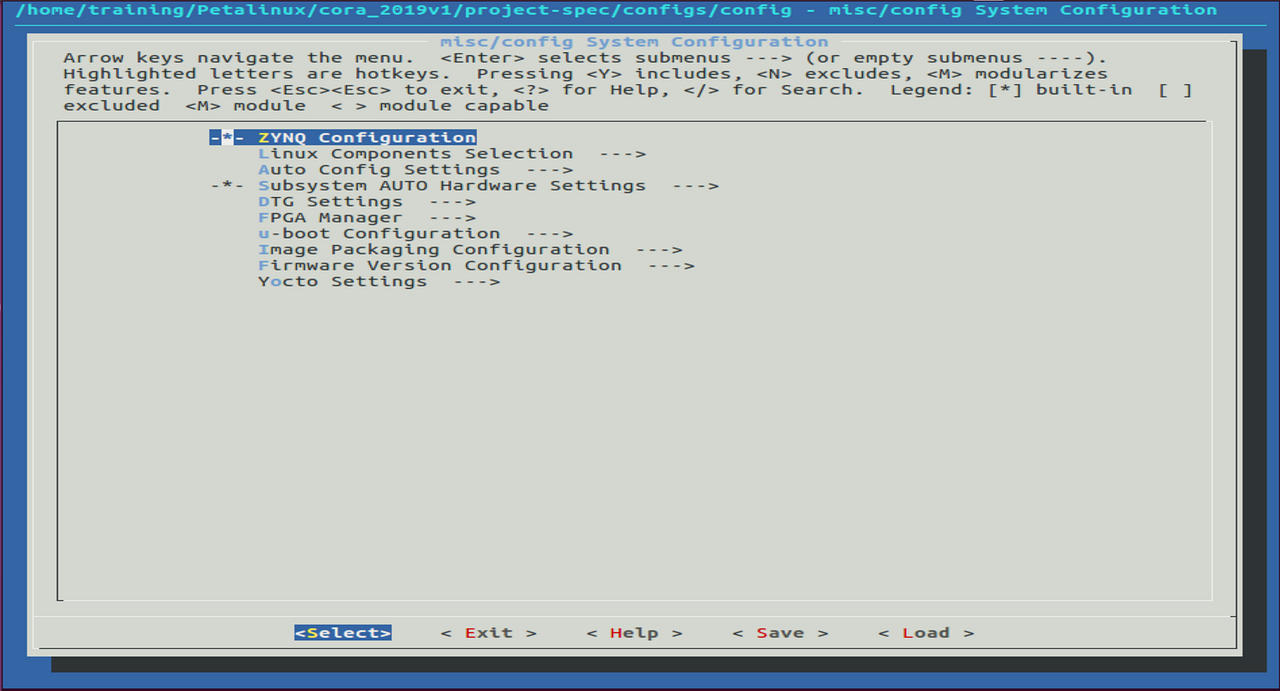This screenshot has height=691, width=1280.
Task: Toggle the Subsystem AUTO Hardware Settings marker
Action: 225,185
